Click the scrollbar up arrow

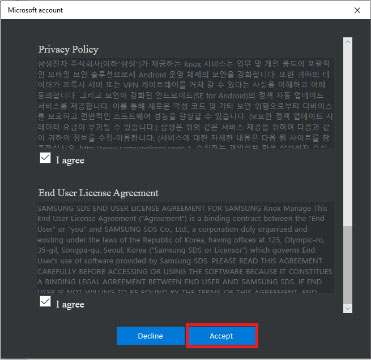(x=347, y=42)
